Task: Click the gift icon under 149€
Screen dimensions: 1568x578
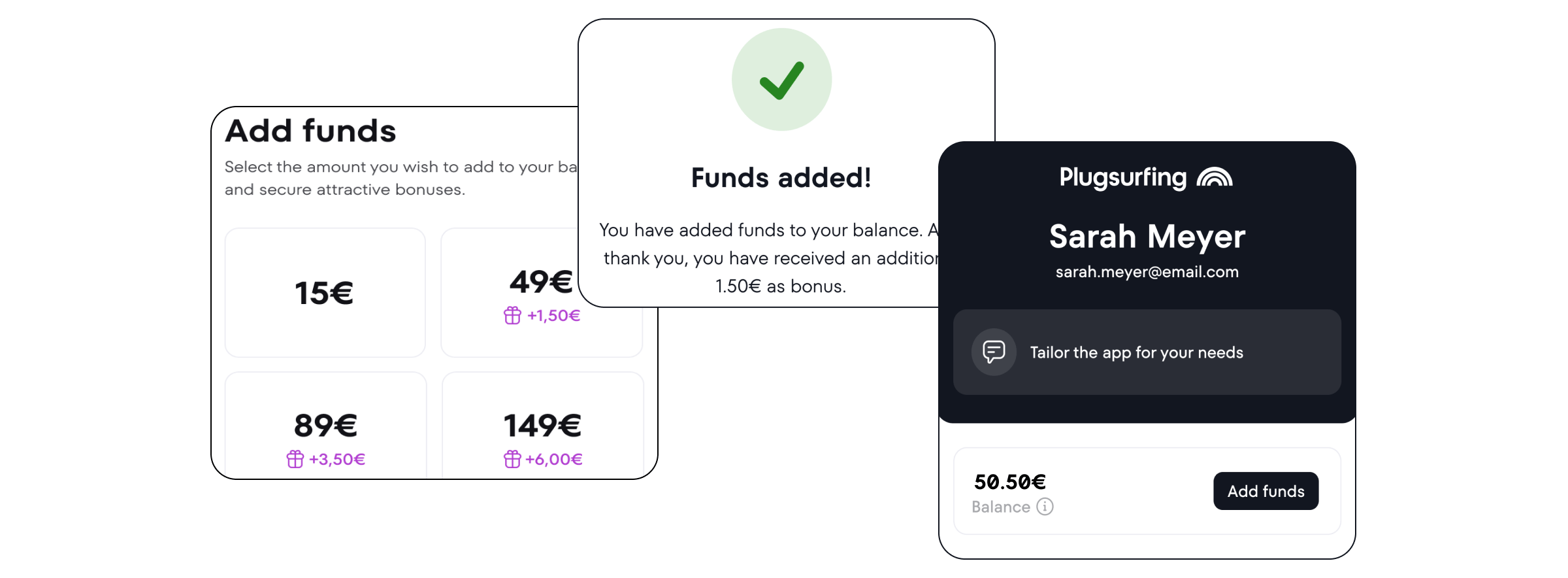Action: (x=512, y=459)
